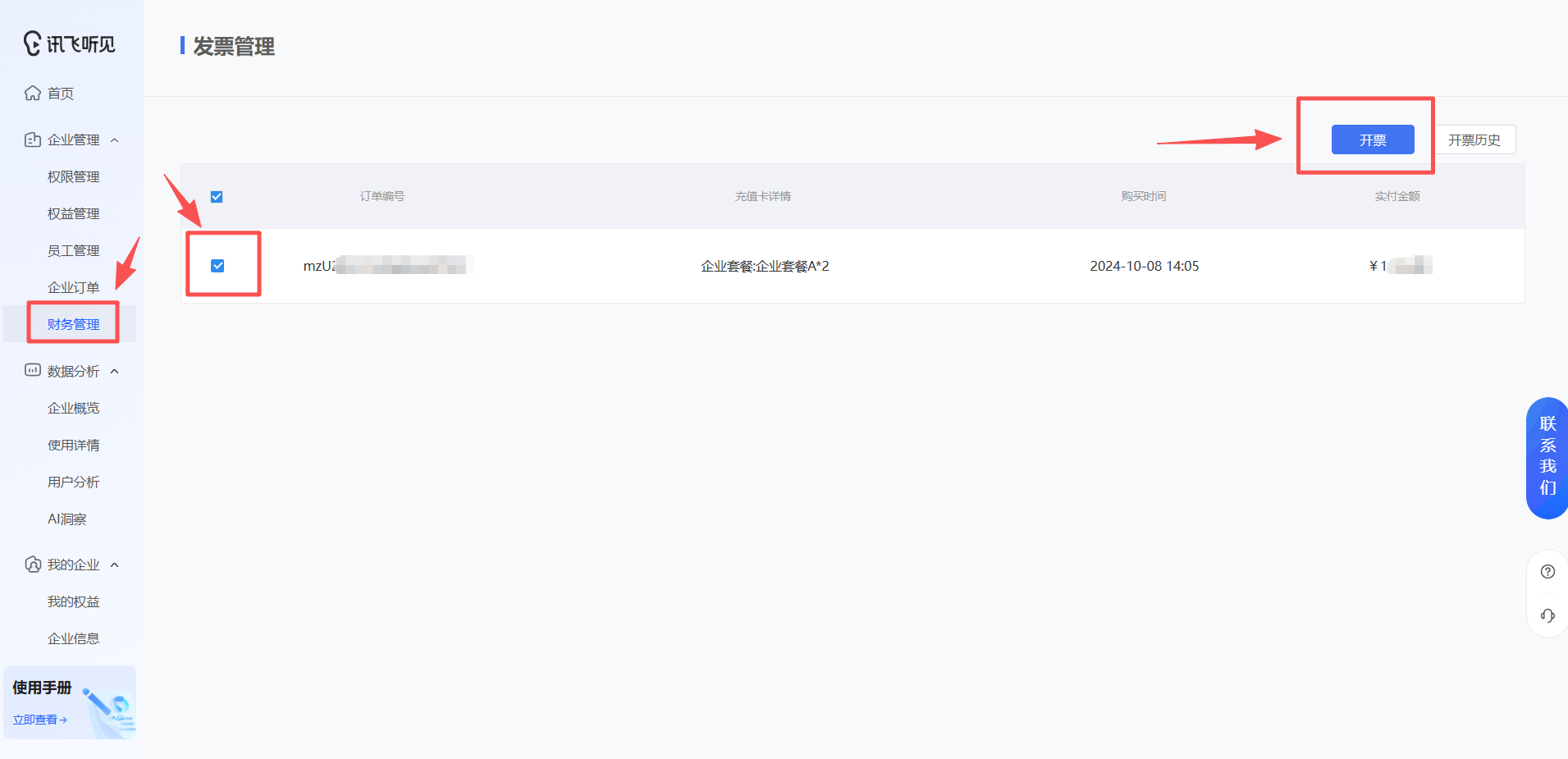This screenshot has width=1568, height=759.
Task: Open 首页 via the home icon
Action: pos(31,93)
